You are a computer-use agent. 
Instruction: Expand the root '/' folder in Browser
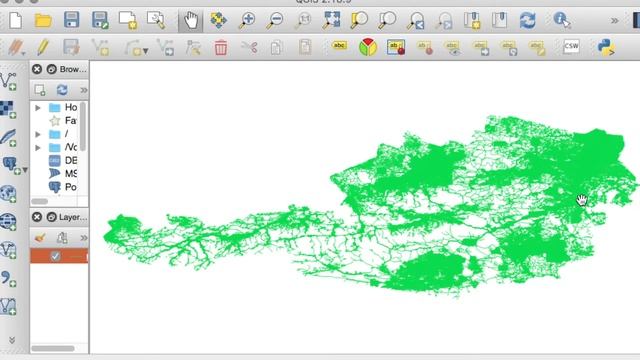(x=38, y=134)
